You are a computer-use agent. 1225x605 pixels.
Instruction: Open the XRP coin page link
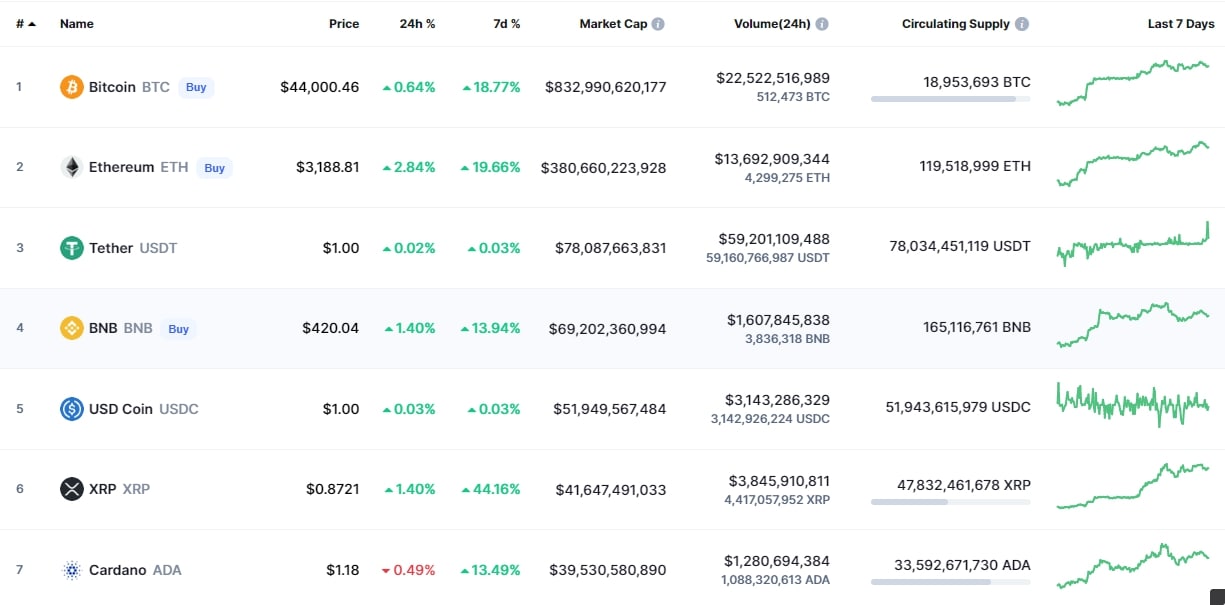(x=103, y=489)
